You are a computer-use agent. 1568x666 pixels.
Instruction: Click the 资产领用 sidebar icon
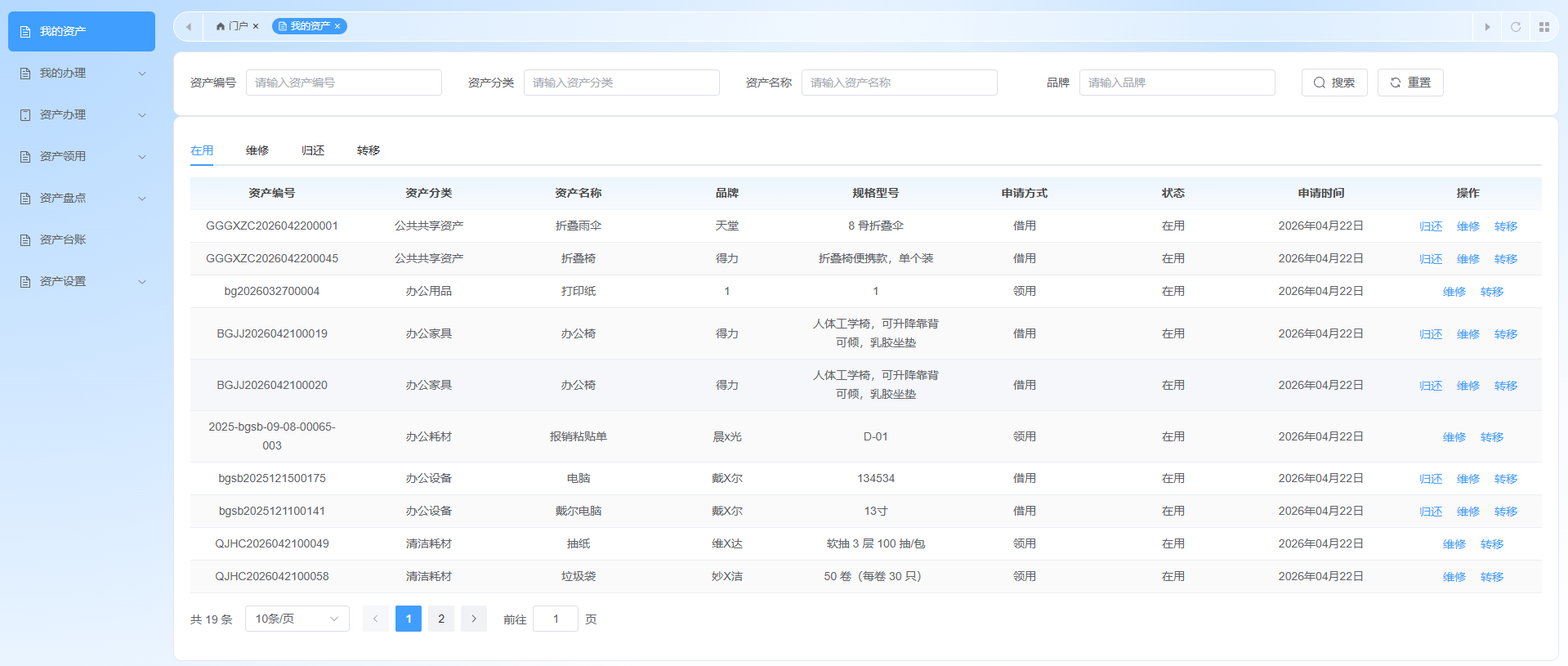pos(25,157)
